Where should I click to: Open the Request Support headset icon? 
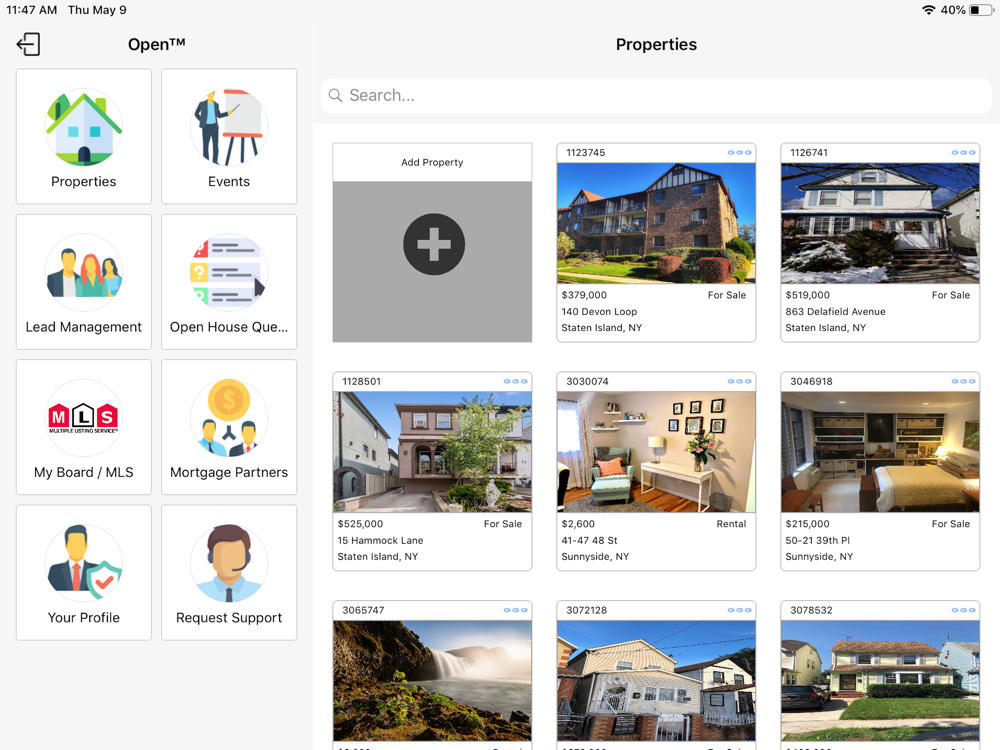[x=229, y=563]
